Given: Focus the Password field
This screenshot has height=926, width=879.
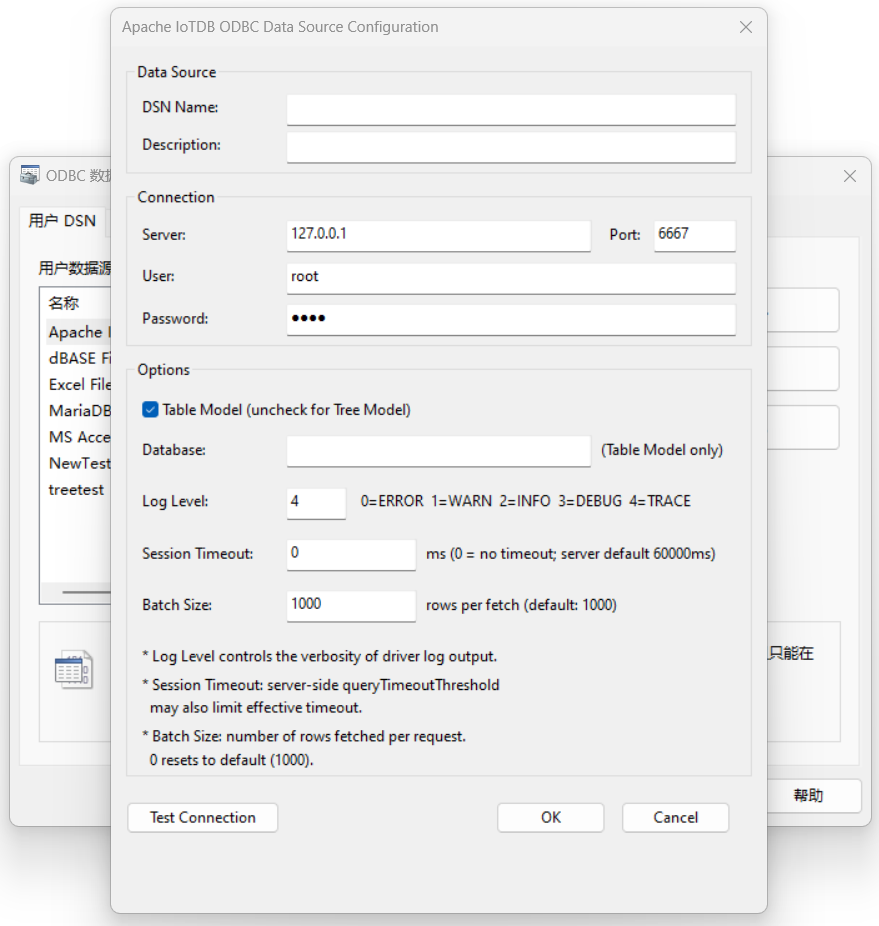Looking at the screenshot, I should pos(510,319).
